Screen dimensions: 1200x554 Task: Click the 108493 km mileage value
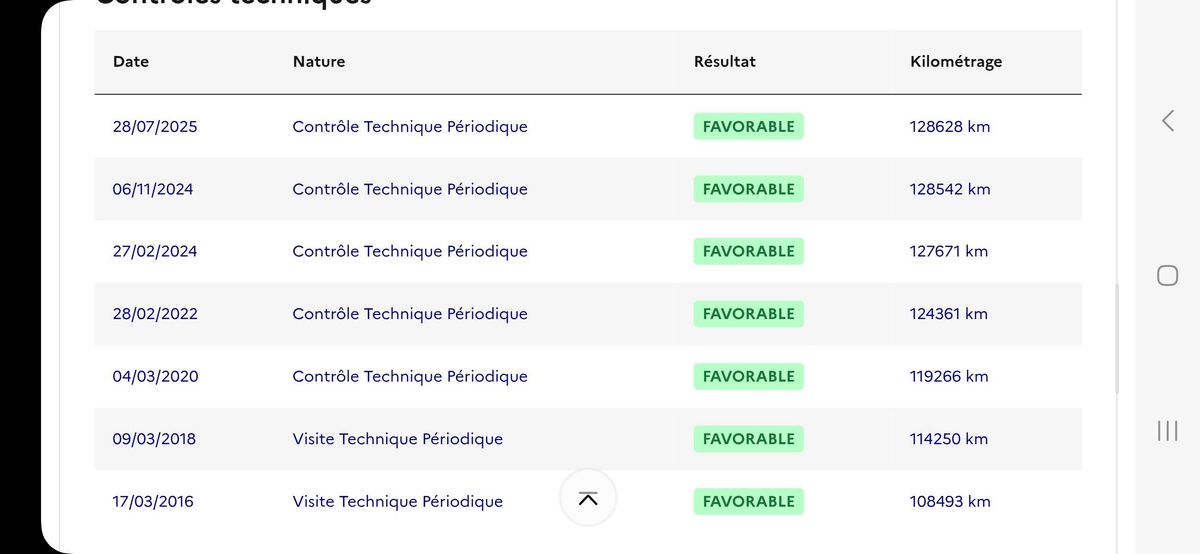coord(950,502)
